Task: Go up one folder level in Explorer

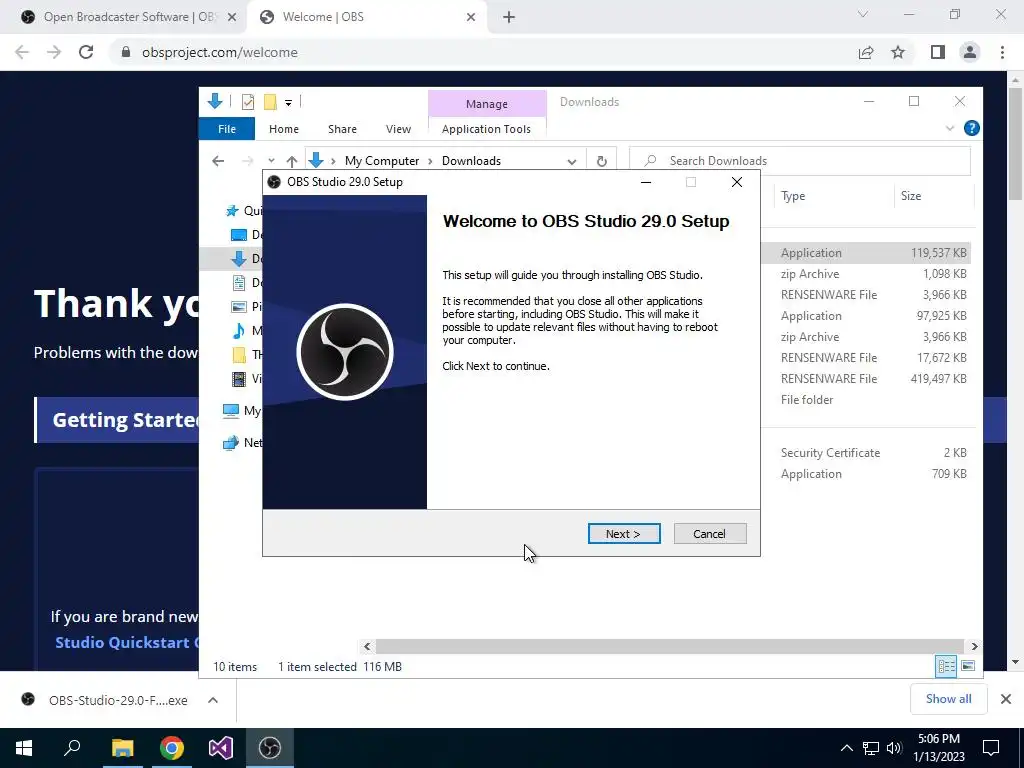Action: tap(292, 161)
